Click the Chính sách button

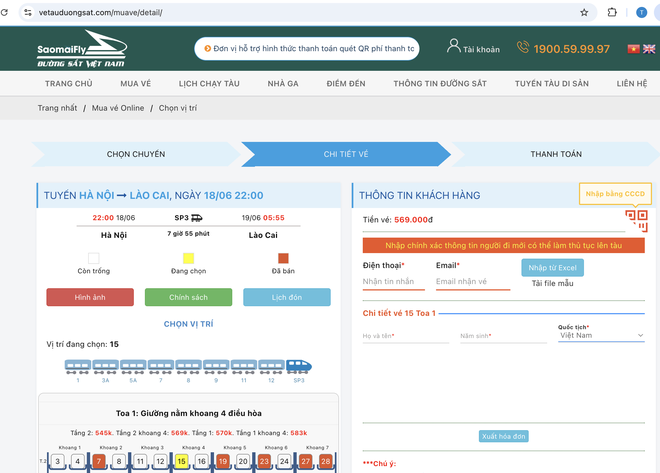pyautogui.click(x=188, y=297)
